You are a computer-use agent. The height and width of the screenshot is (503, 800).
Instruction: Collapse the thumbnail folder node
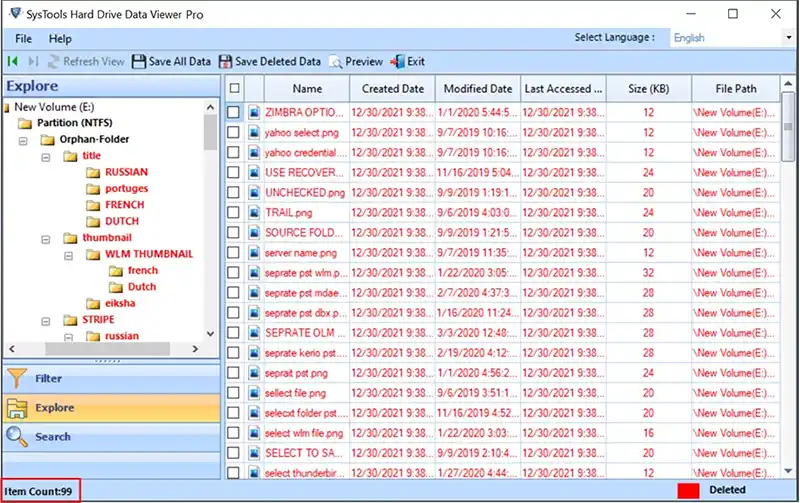coord(46,239)
